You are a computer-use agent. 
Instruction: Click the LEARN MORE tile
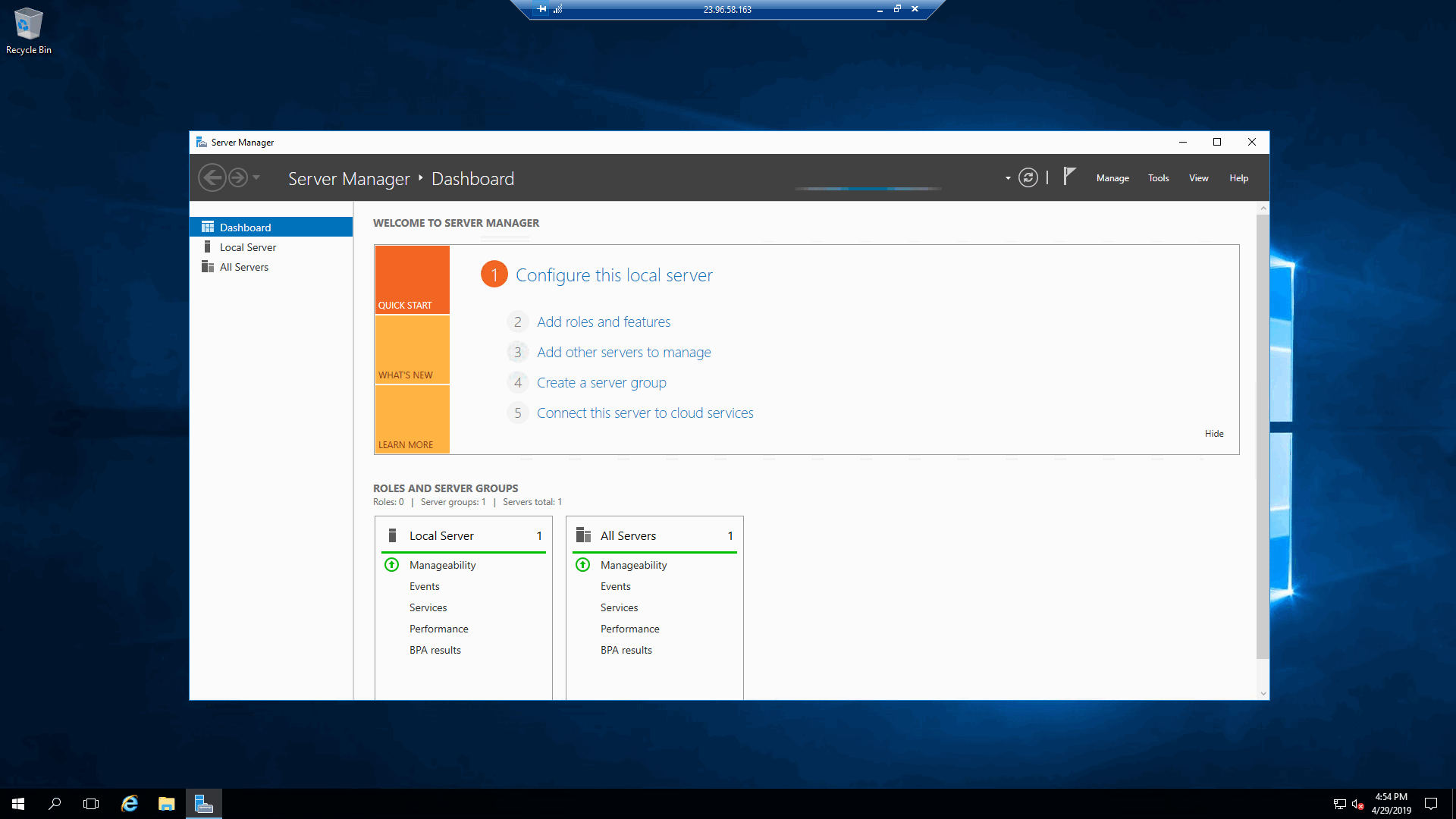click(413, 419)
